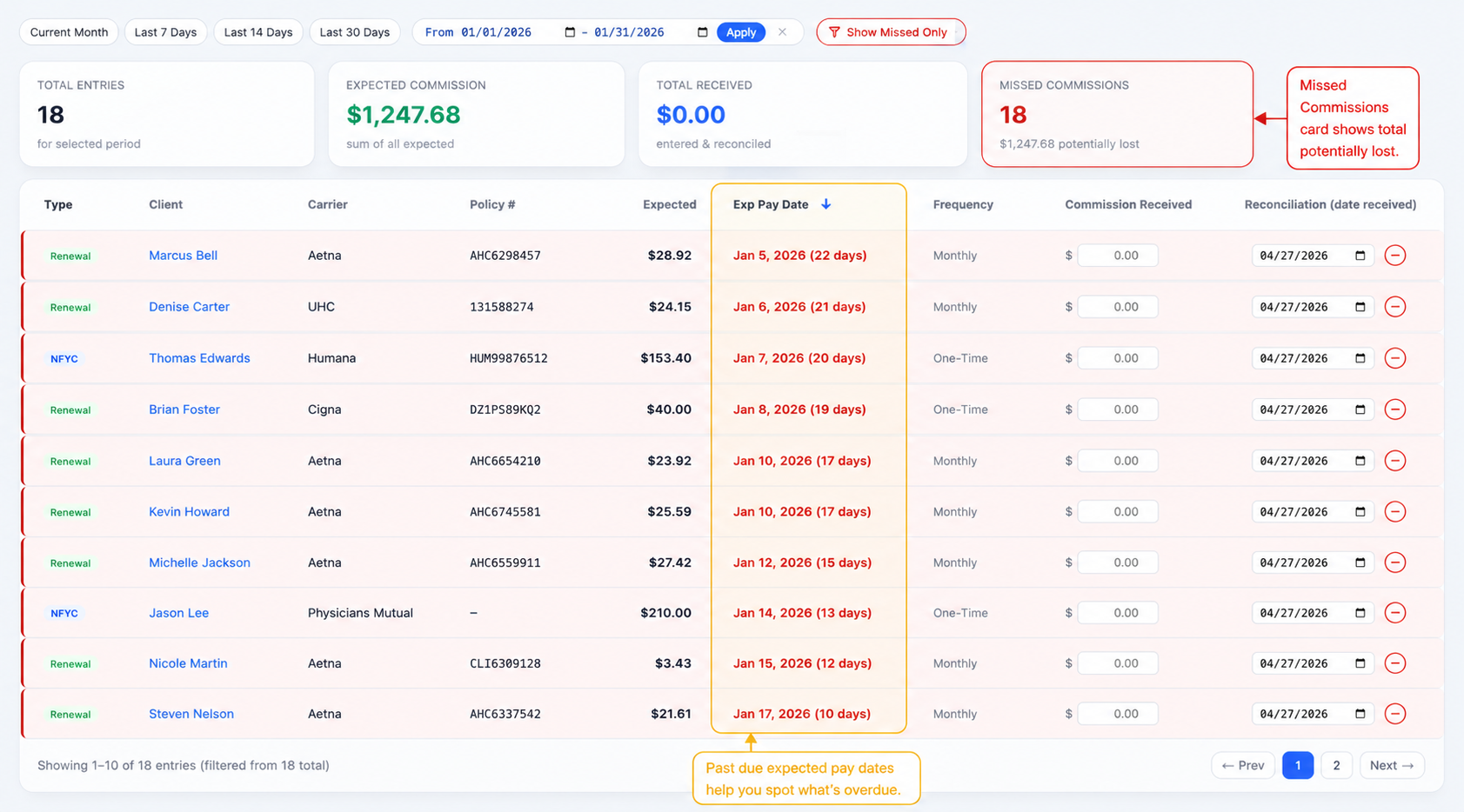Click Apply to filter the date range
The image size is (1464, 812).
pos(741,32)
